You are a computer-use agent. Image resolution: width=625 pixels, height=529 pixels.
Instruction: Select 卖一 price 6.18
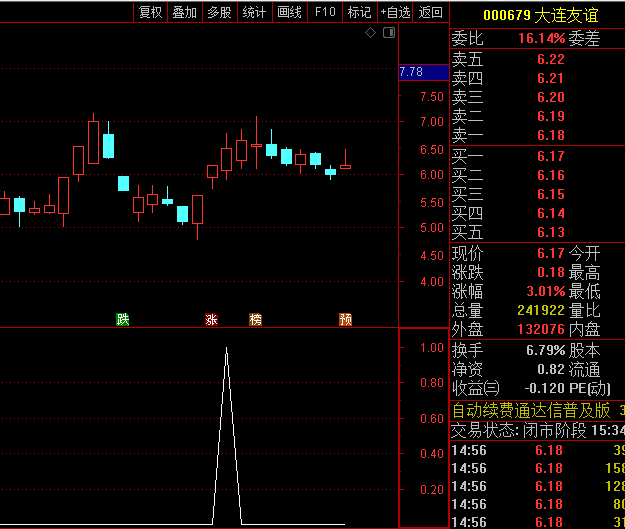coord(551,135)
